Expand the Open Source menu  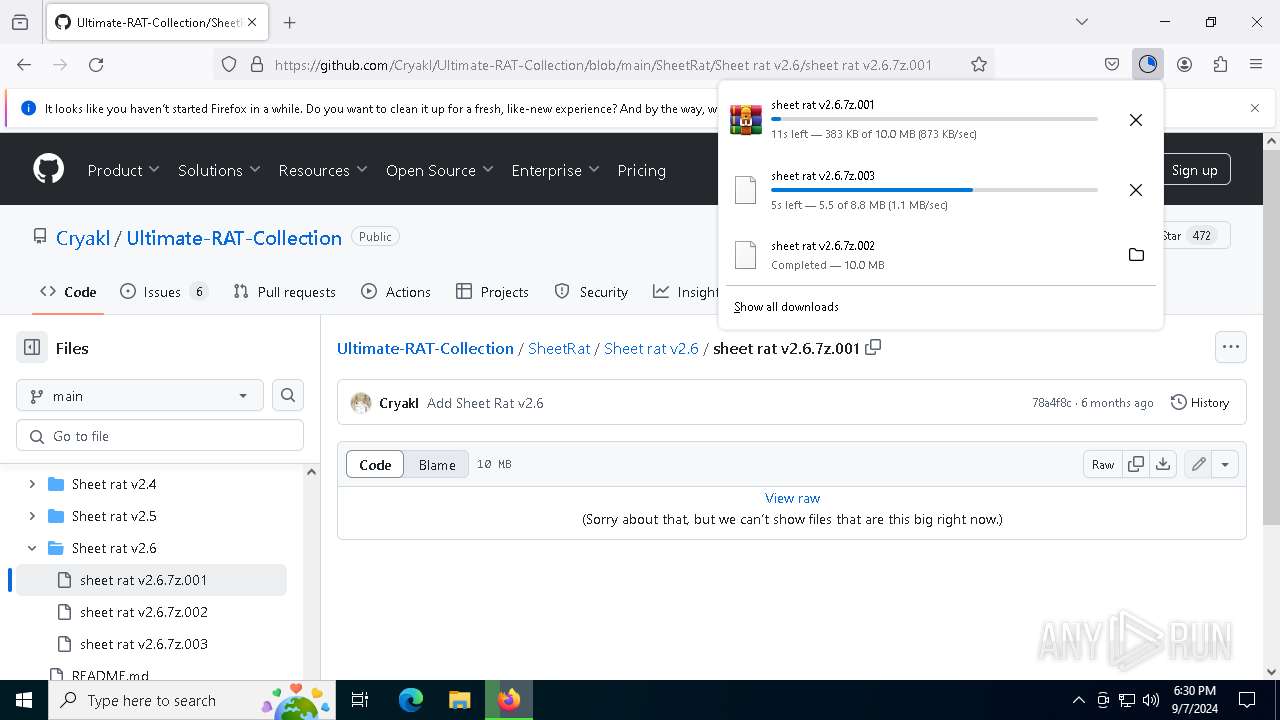tap(440, 170)
